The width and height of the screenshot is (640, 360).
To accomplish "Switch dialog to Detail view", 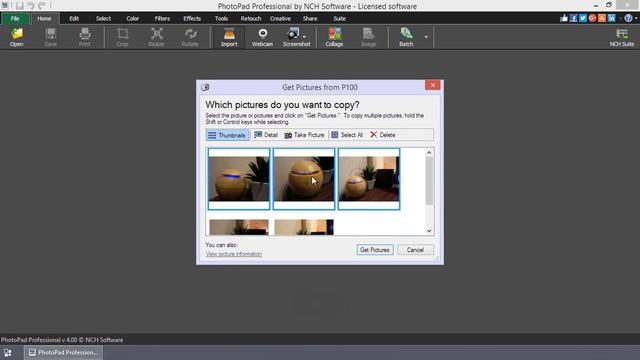I will (x=266, y=135).
